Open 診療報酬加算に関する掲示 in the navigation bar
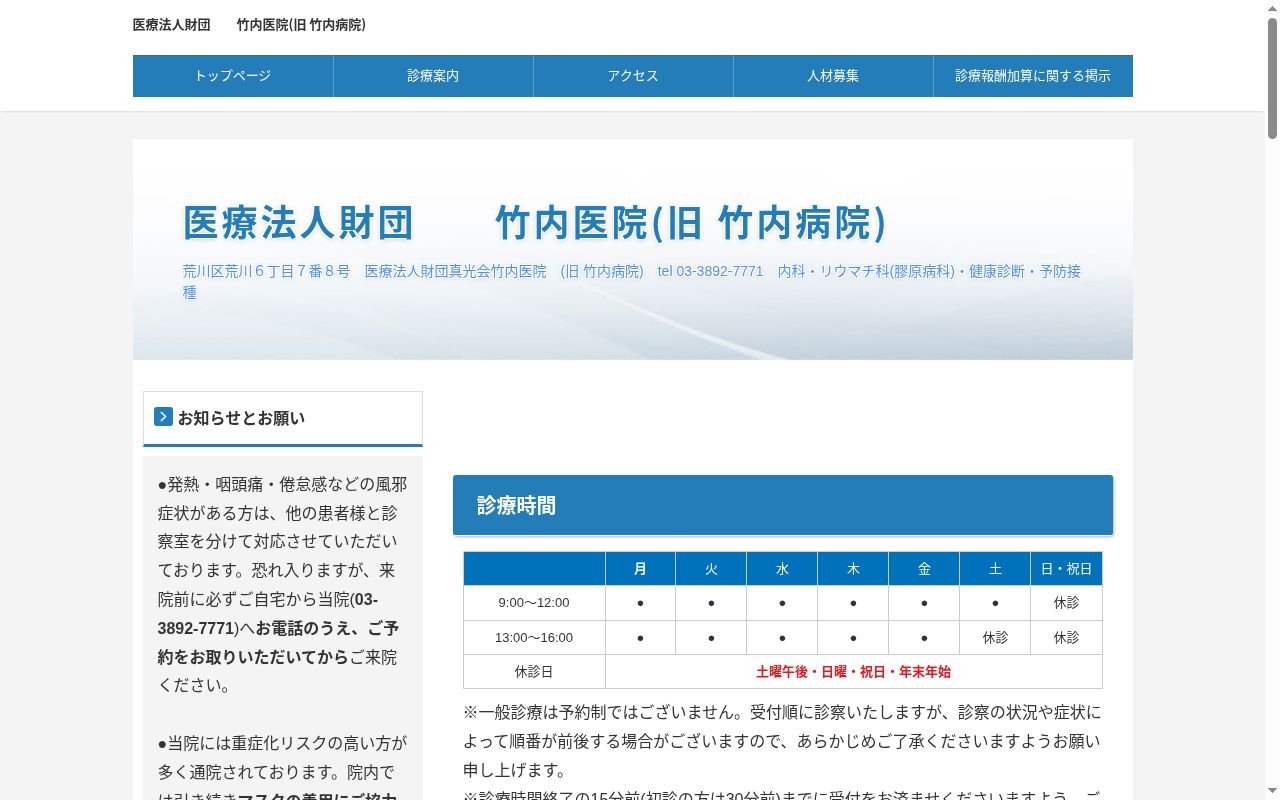 (1033, 76)
